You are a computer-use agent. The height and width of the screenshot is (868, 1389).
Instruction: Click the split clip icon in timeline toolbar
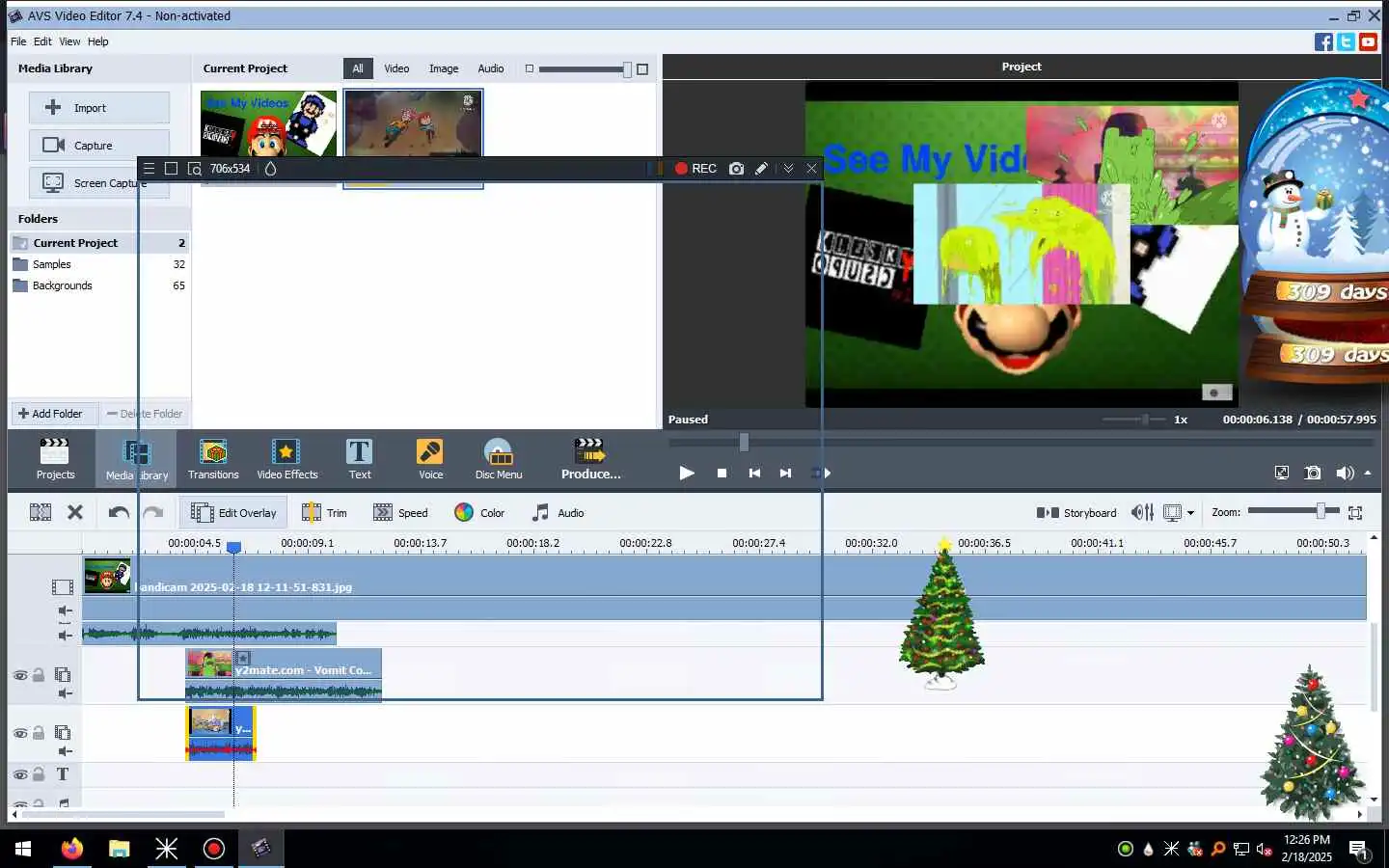click(x=41, y=512)
